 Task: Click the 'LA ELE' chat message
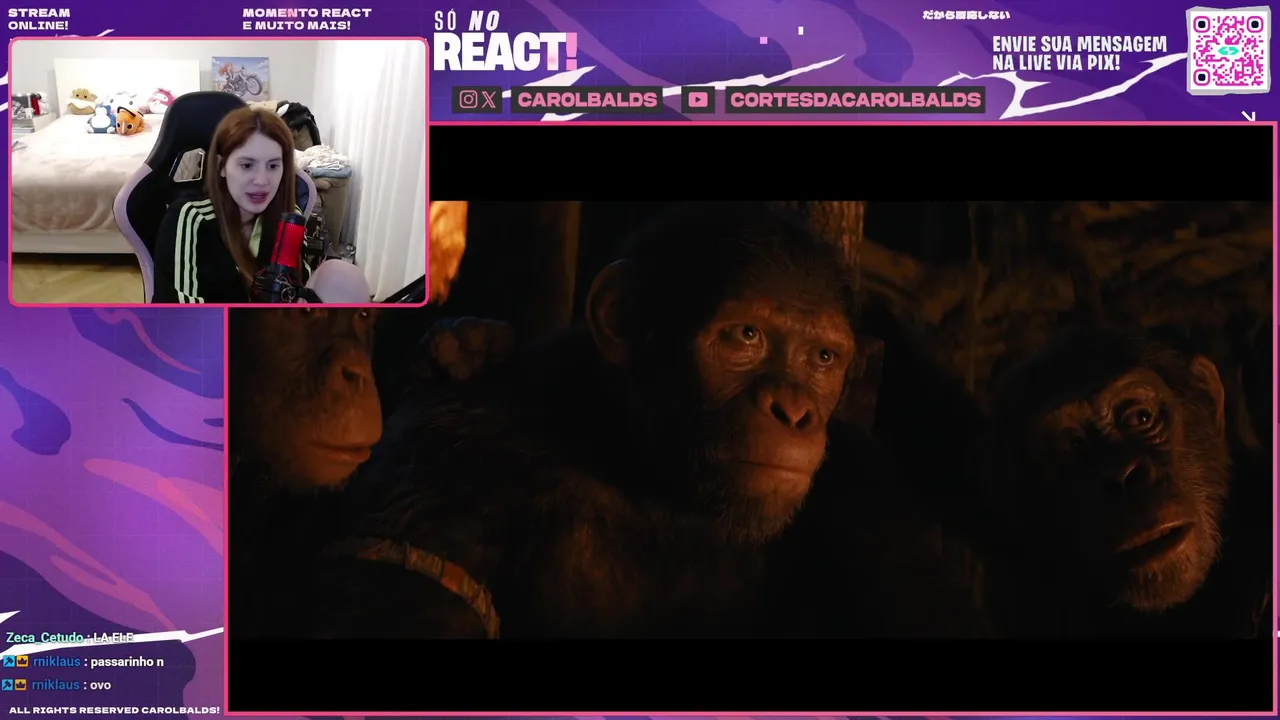113,638
